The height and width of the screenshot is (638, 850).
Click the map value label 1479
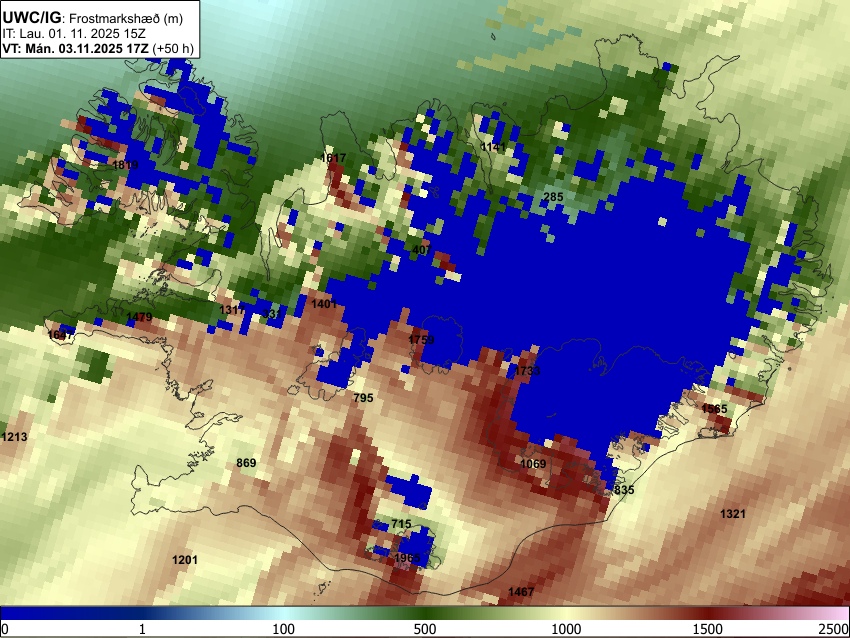pyautogui.click(x=139, y=317)
